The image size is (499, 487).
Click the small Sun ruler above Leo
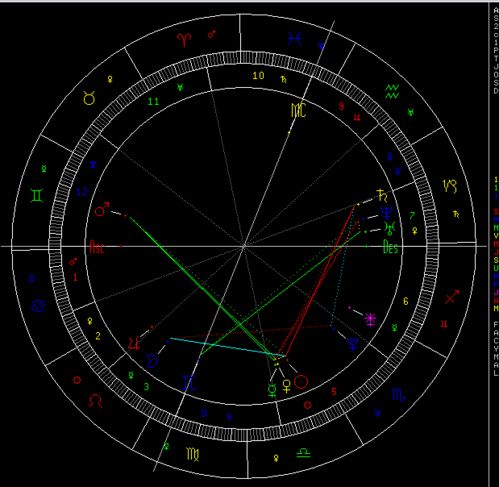77,380
